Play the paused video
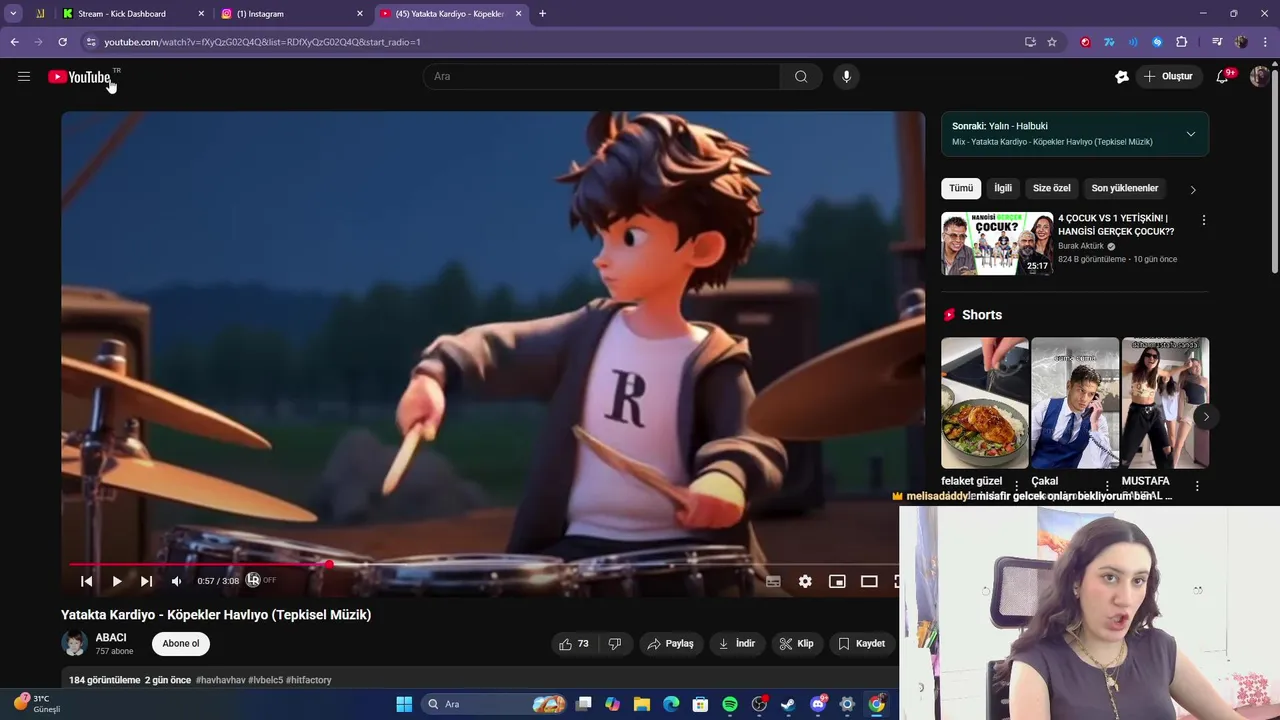The image size is (1280, 720). [x=116, y=581]
